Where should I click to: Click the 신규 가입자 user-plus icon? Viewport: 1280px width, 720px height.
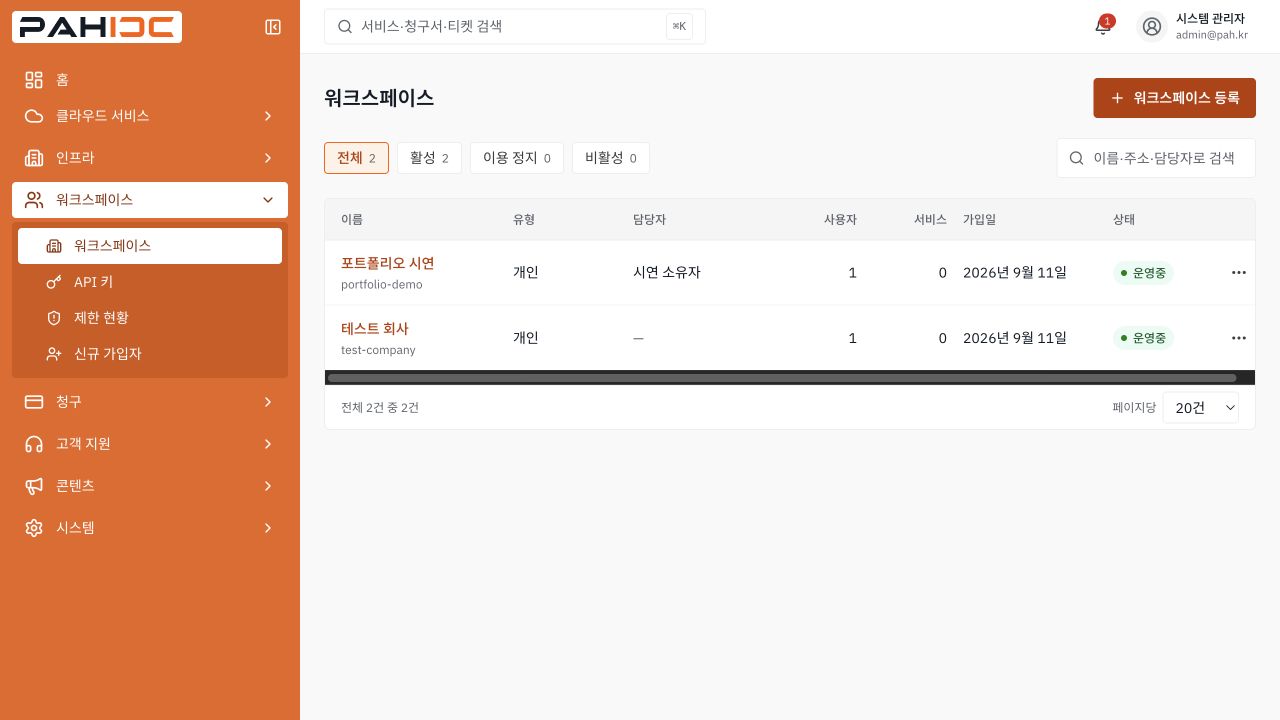54,354
